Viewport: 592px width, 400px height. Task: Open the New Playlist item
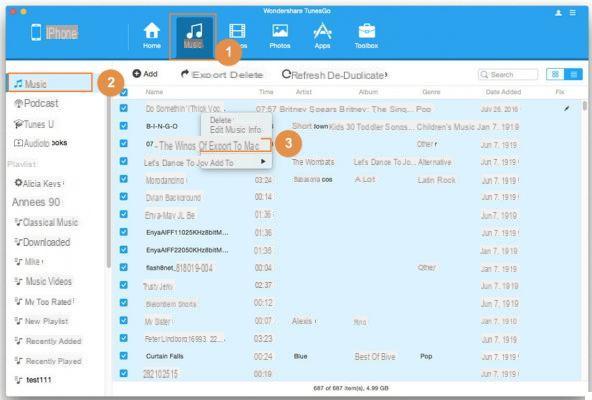42,321
